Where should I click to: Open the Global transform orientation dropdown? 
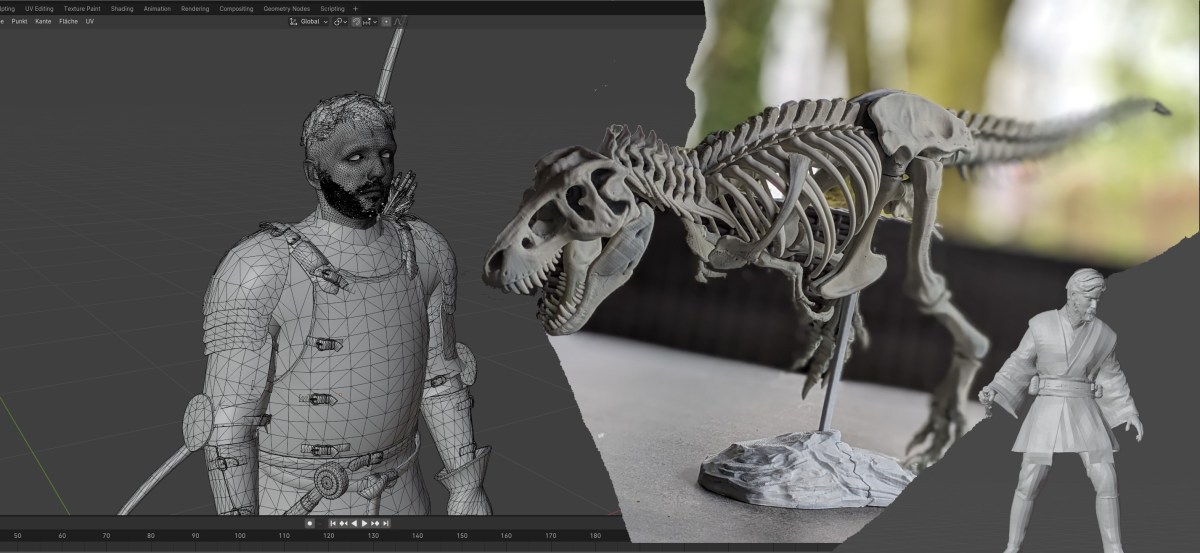pos(309,21)
